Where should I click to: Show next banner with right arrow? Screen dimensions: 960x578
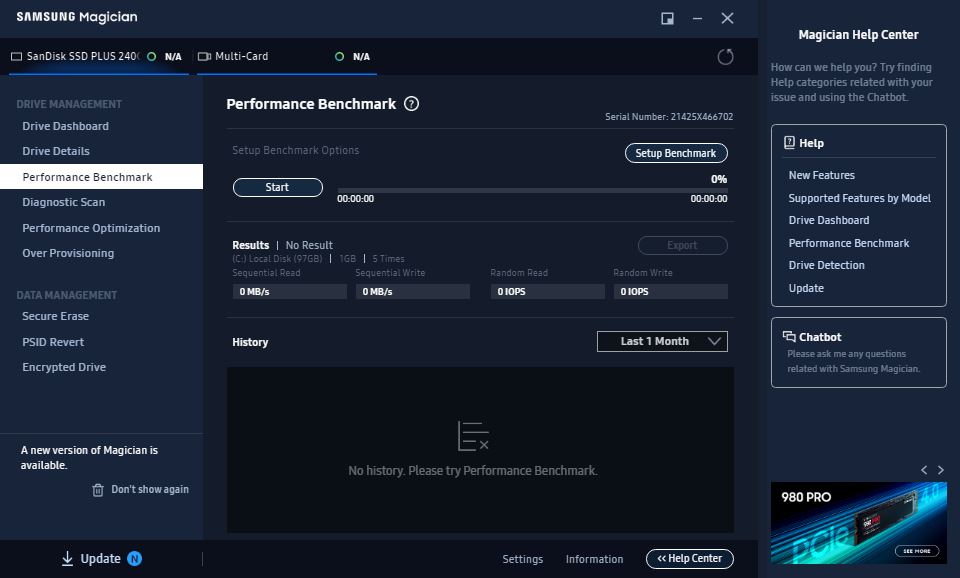(941, 470)
